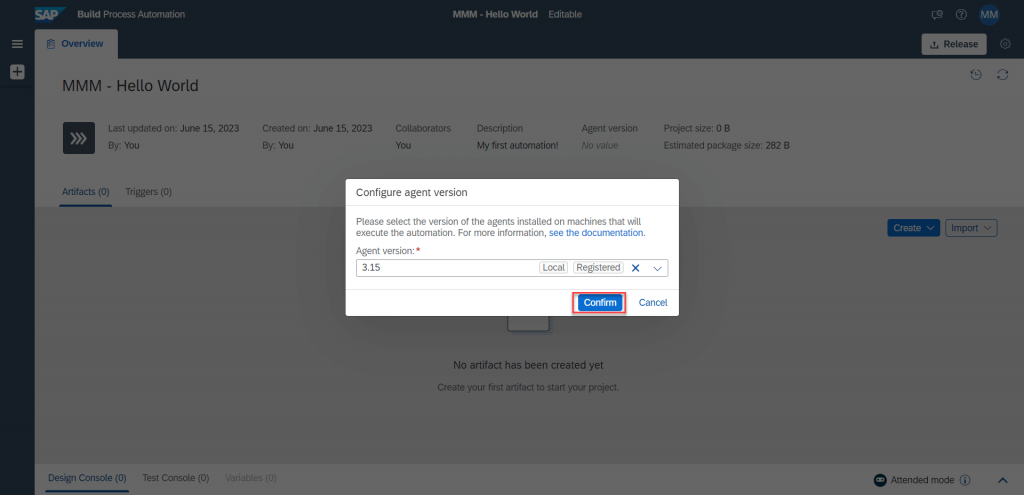Click the Editable status label
The width and height of the screenshot is (1024, 495).
565,14
